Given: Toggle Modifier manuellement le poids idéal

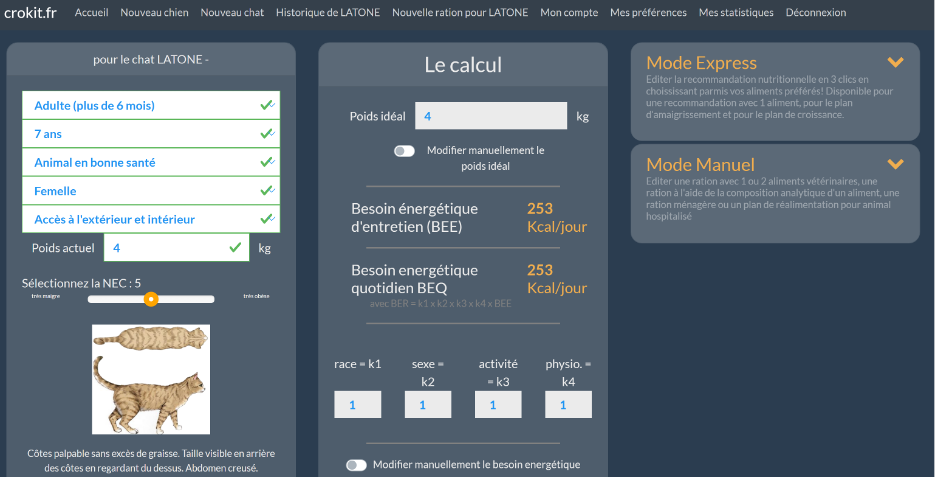Looking at the screenshot, I should [x=405, y=151].
